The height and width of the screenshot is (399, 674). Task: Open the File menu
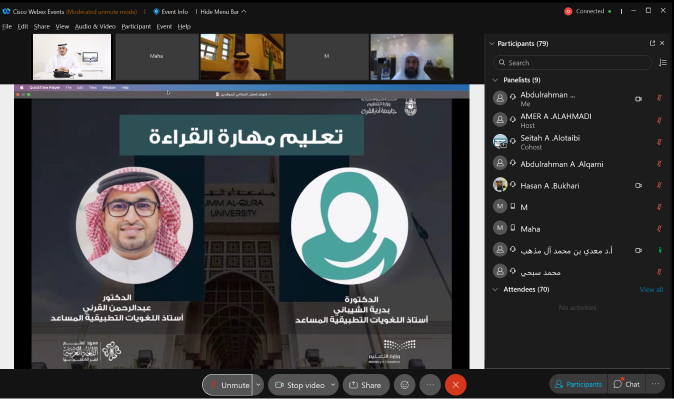pos(7,27)
